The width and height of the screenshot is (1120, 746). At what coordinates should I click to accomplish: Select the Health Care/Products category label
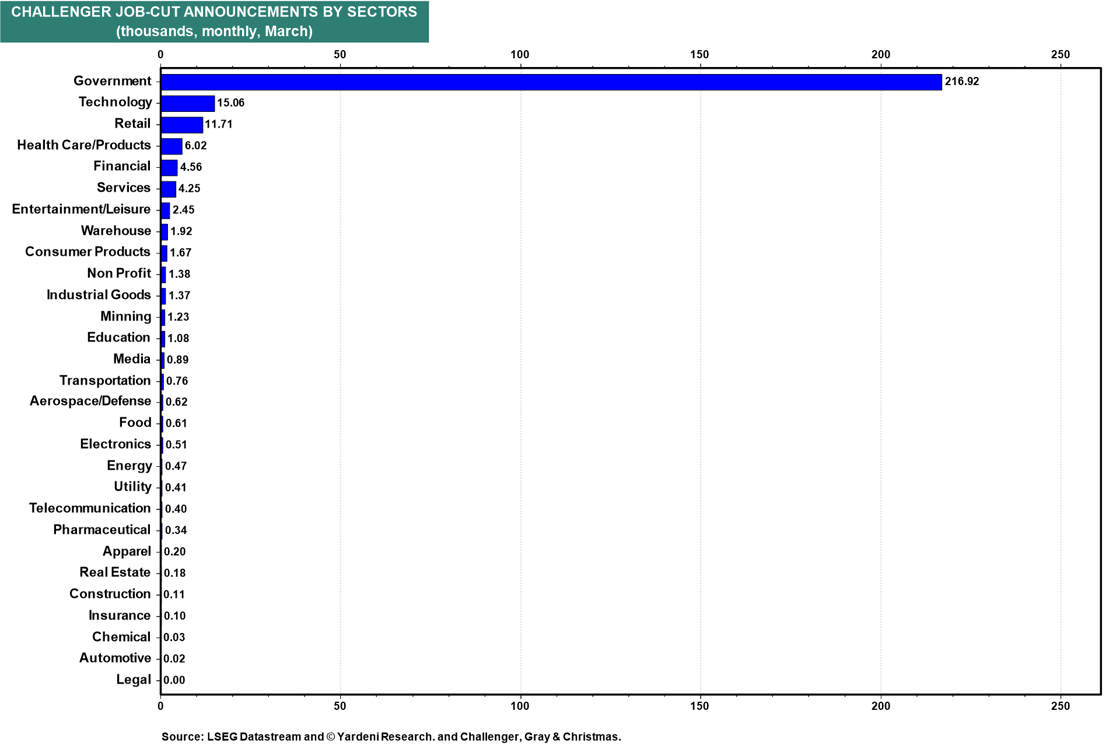[x=84, y=145]
